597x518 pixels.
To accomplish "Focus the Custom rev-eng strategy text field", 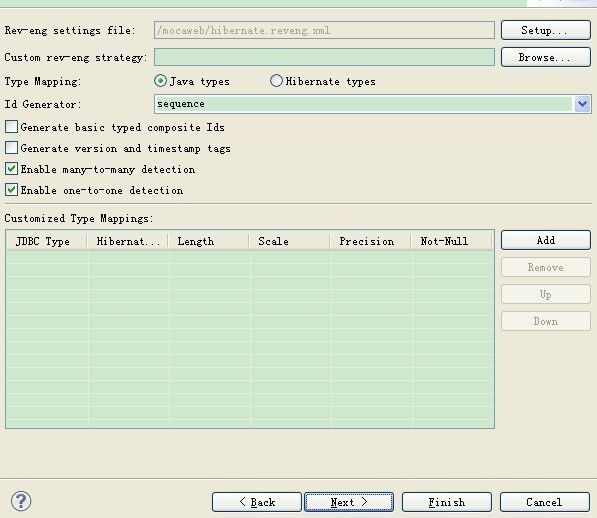I will pyautogui.click(x=324, y=57).
